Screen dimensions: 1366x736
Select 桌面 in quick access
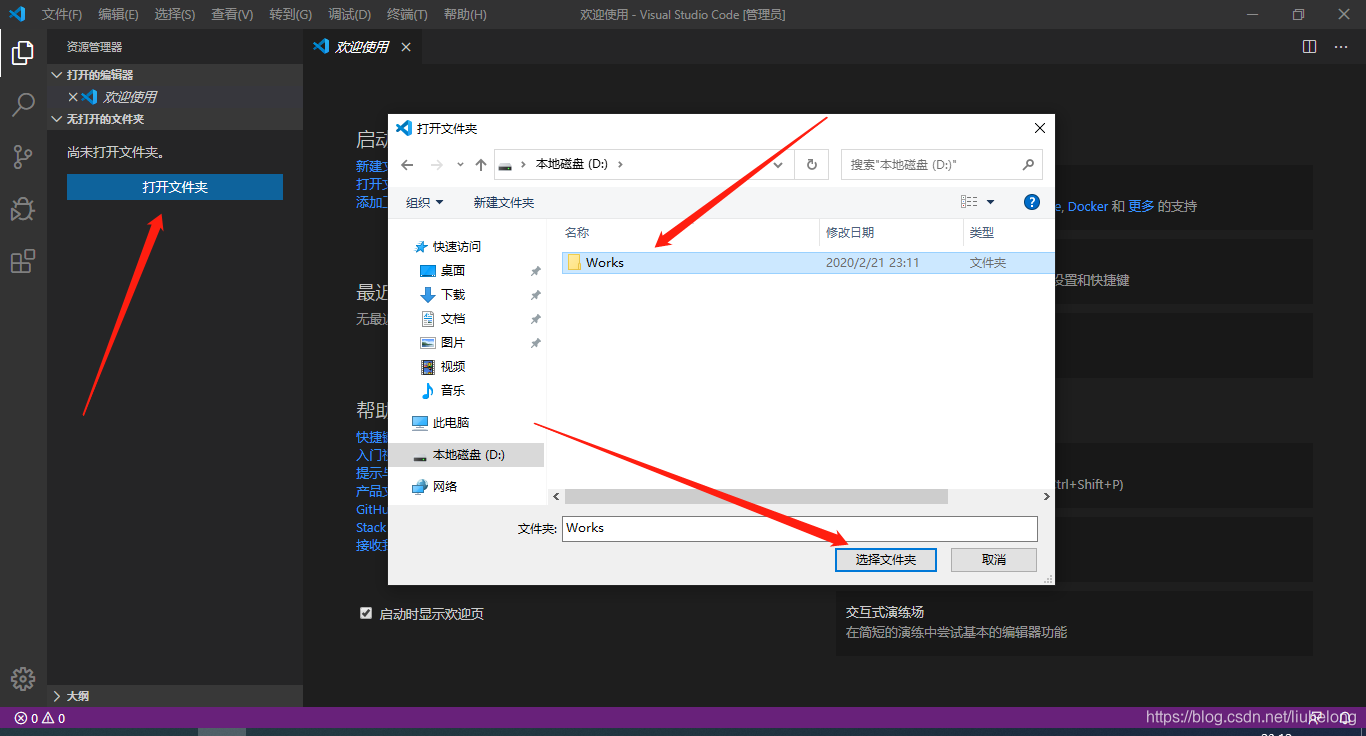(453, 271)
